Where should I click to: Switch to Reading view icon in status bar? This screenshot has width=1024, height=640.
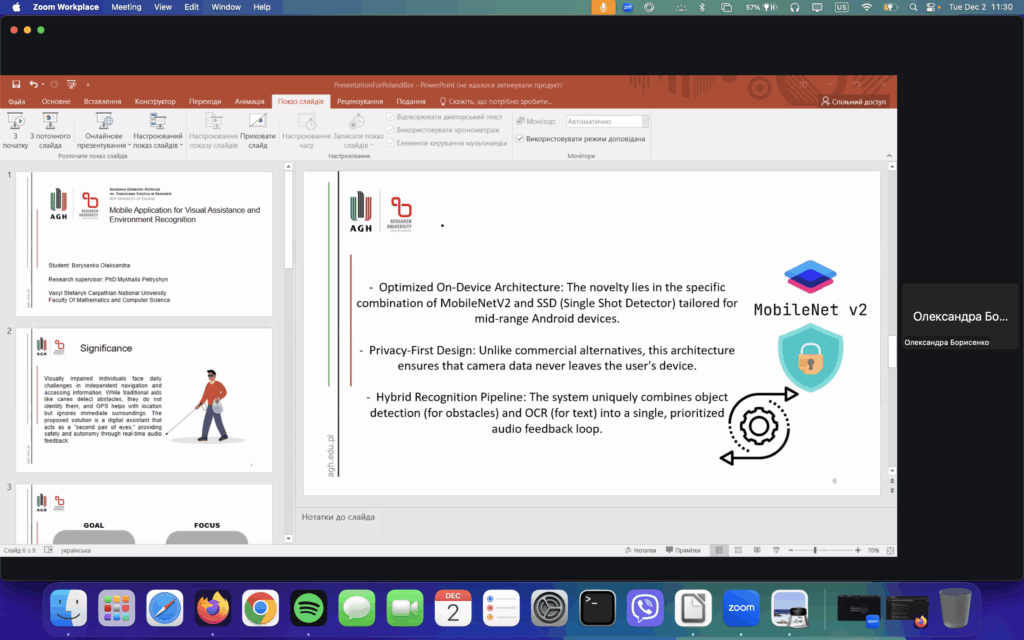pos(757,551)
